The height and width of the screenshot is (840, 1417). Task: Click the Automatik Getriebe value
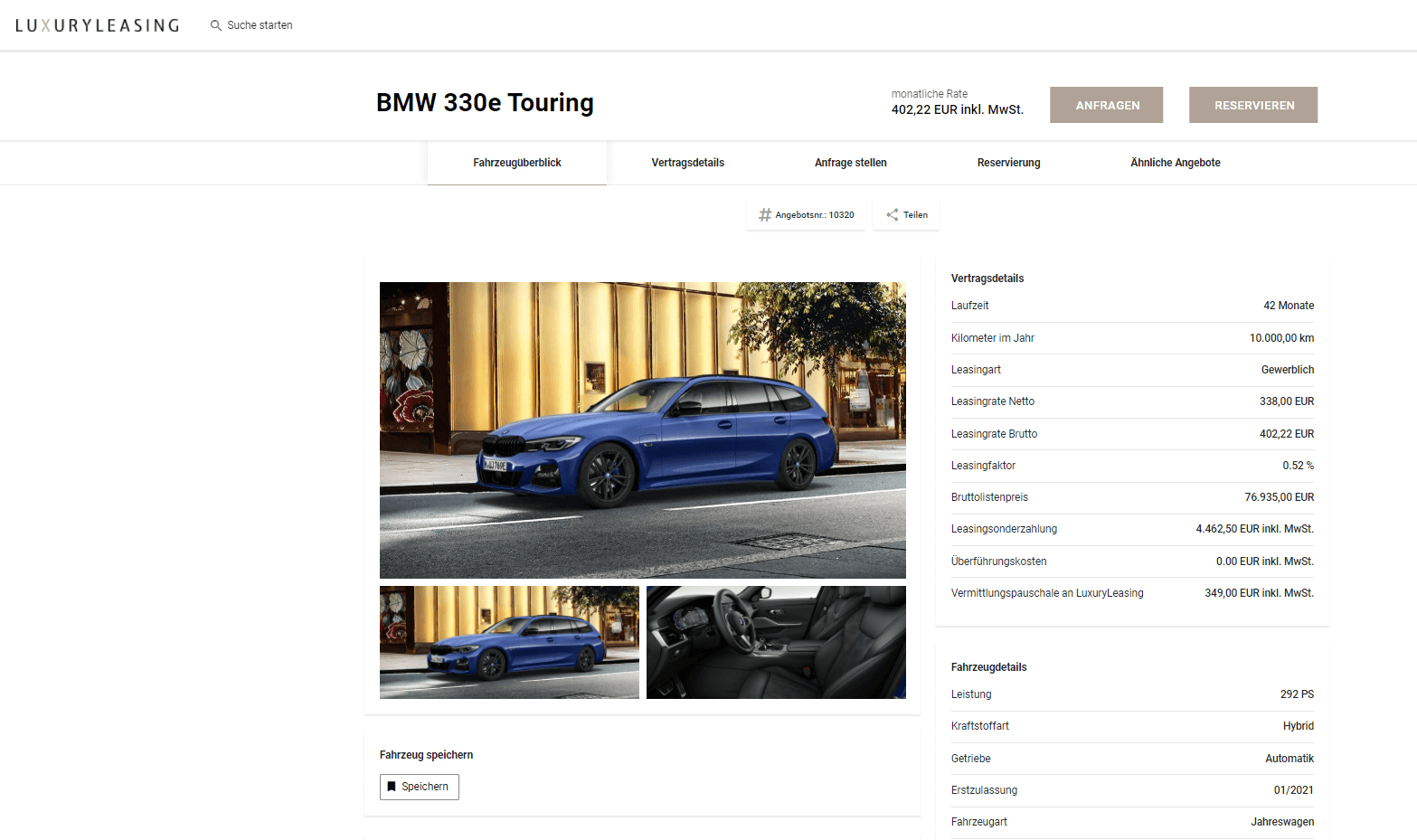(x=1289, y=759)
